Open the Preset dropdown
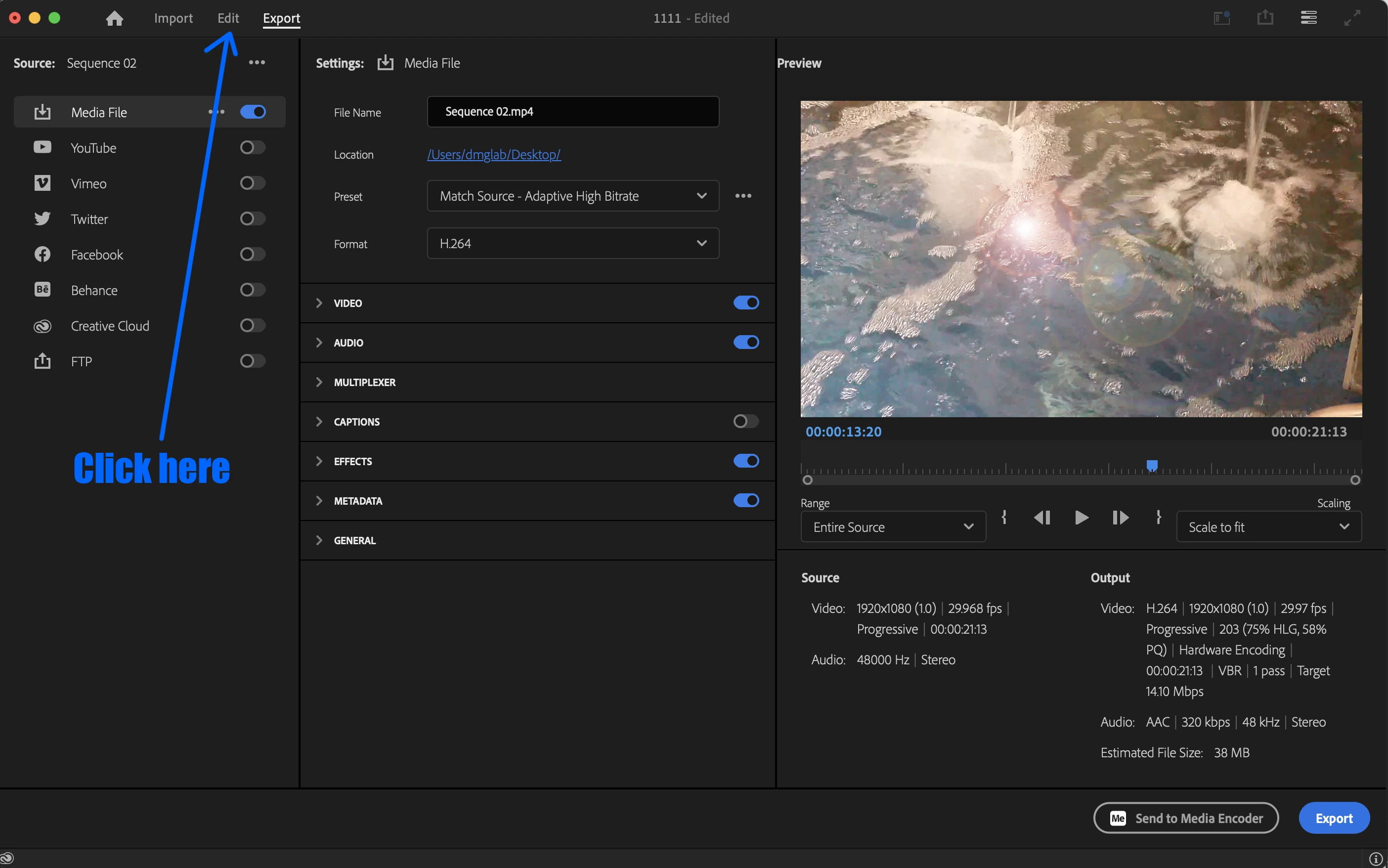 tap(572, 196)
